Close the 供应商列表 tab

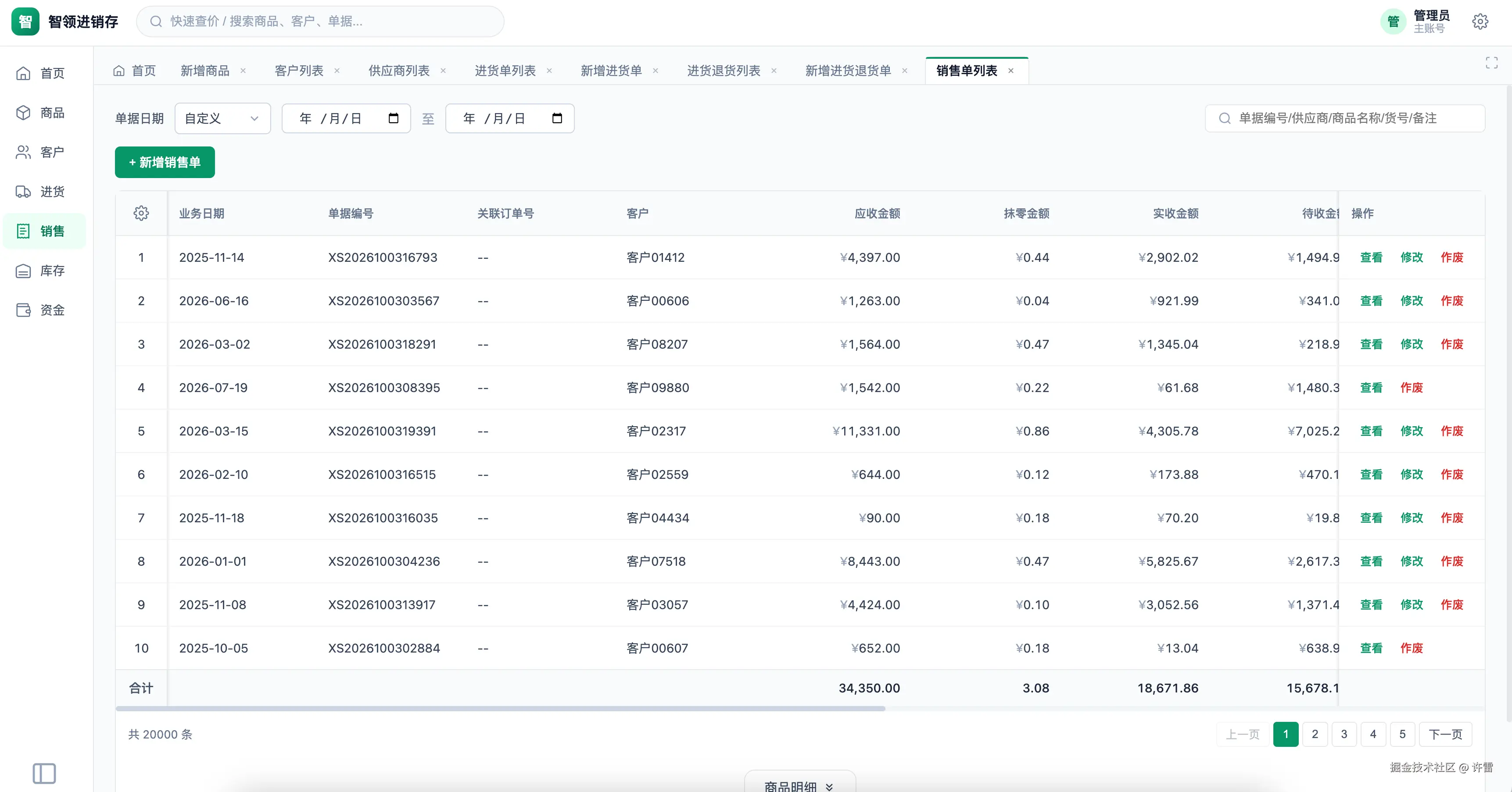click(443, 71)
